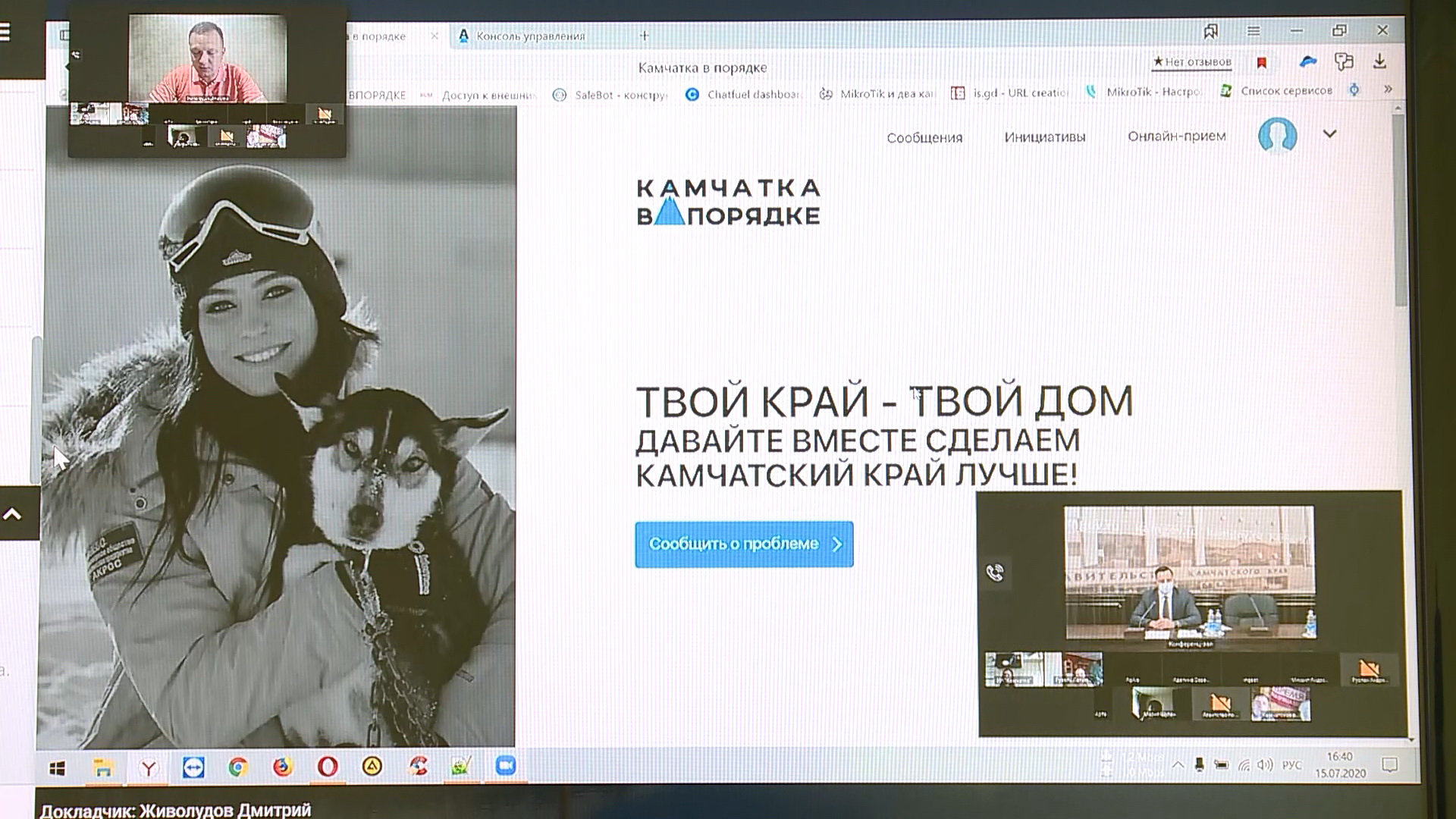Open the Wi-Fi network tray icon
This screenshot has width=1456, height=819.
tap(1244, 765)
